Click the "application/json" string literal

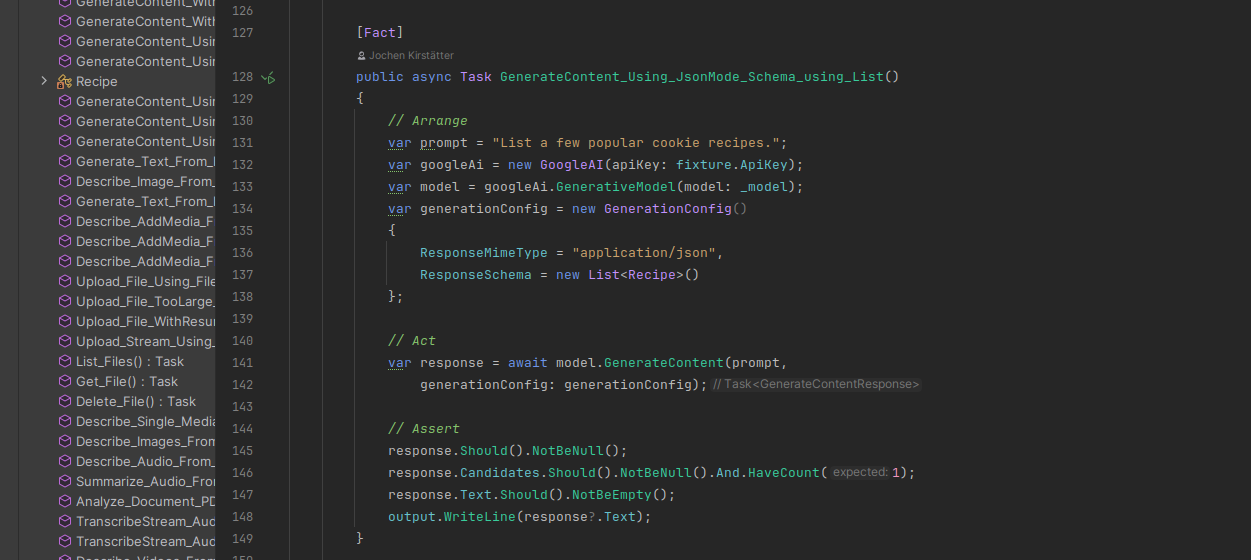point(644,253)
